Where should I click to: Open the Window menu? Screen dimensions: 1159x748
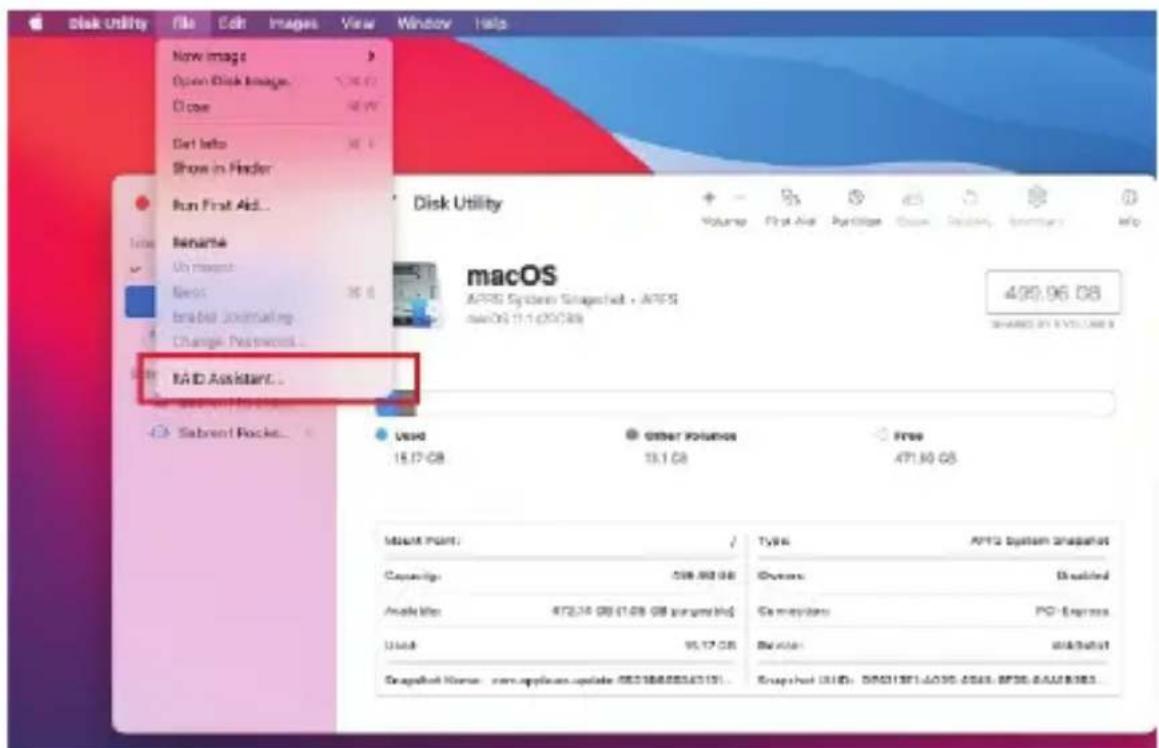click(x=424, y=23)
